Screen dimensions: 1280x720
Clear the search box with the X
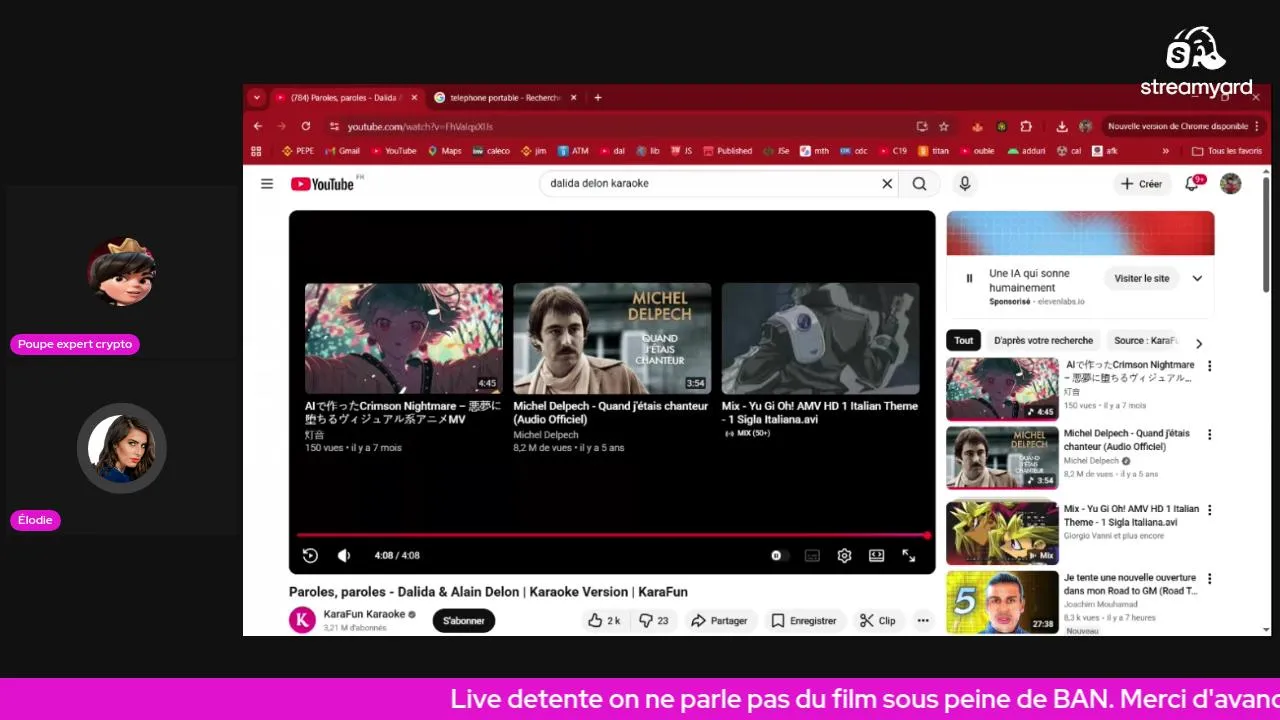coord(886,184)
